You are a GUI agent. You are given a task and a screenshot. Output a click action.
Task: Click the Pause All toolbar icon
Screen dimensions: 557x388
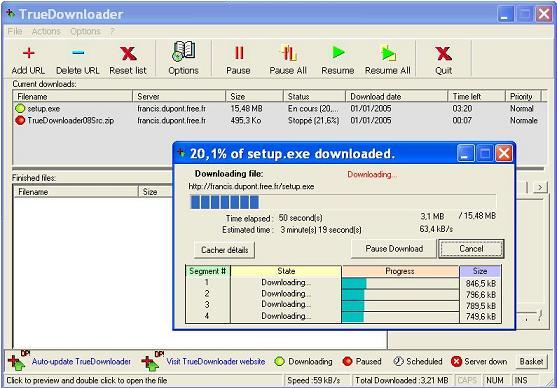pos(288,53)
